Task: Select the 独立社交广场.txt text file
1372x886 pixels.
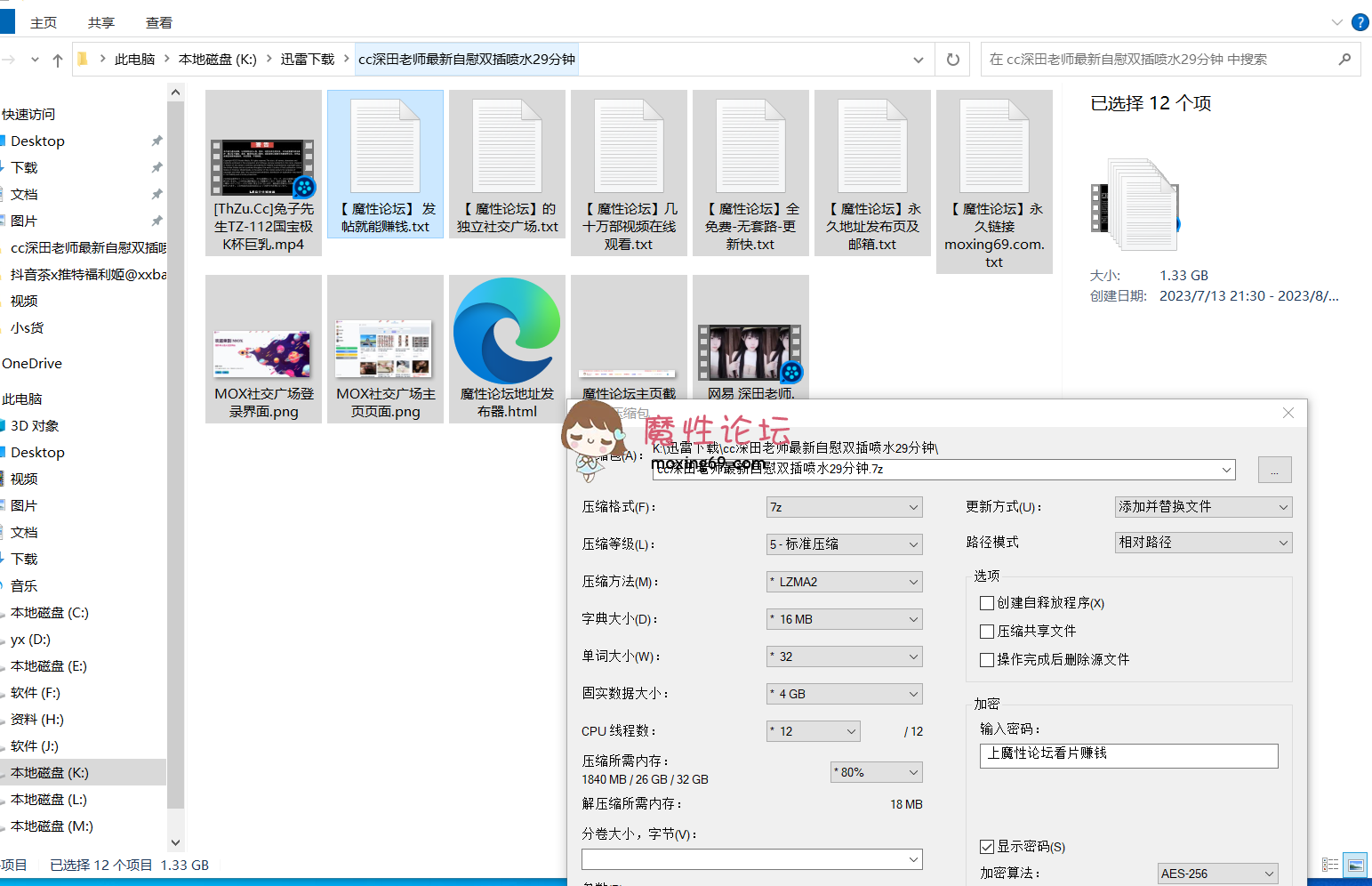Action: tap(507, 165)
